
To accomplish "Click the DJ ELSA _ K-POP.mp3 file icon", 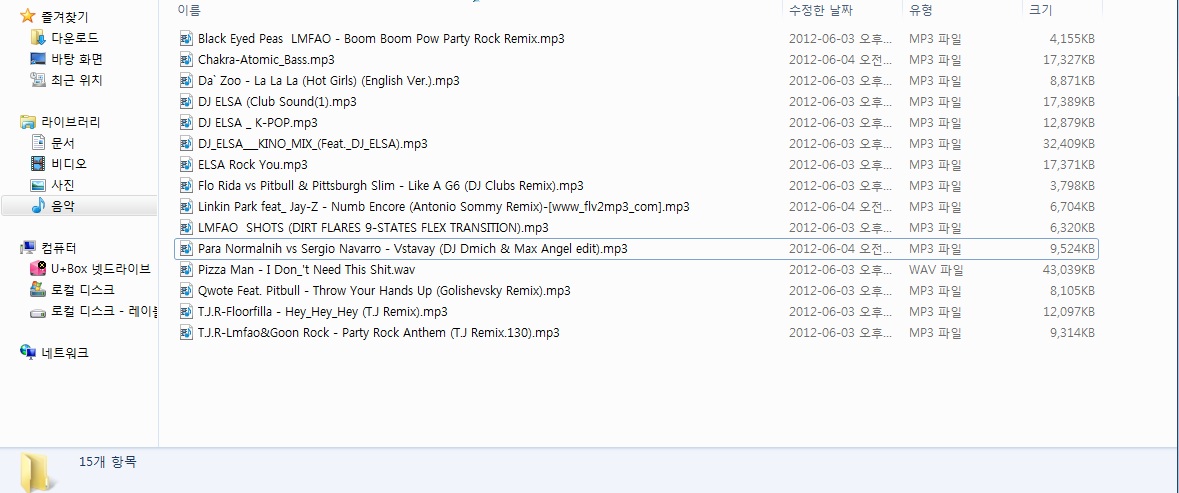I will click(186, 122).
